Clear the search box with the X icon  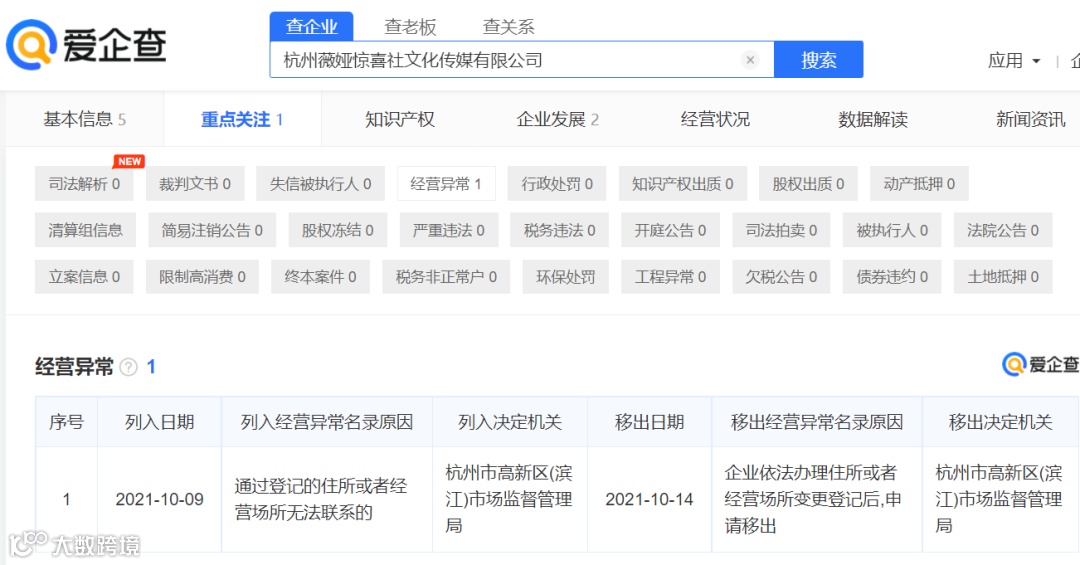(750, 60)
